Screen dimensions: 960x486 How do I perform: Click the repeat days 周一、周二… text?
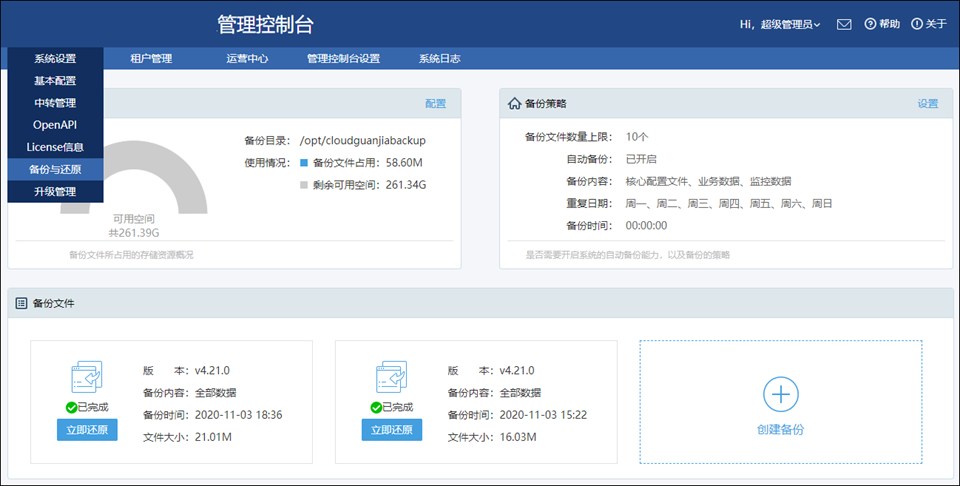pyautogui.click(x=729, y=204)
